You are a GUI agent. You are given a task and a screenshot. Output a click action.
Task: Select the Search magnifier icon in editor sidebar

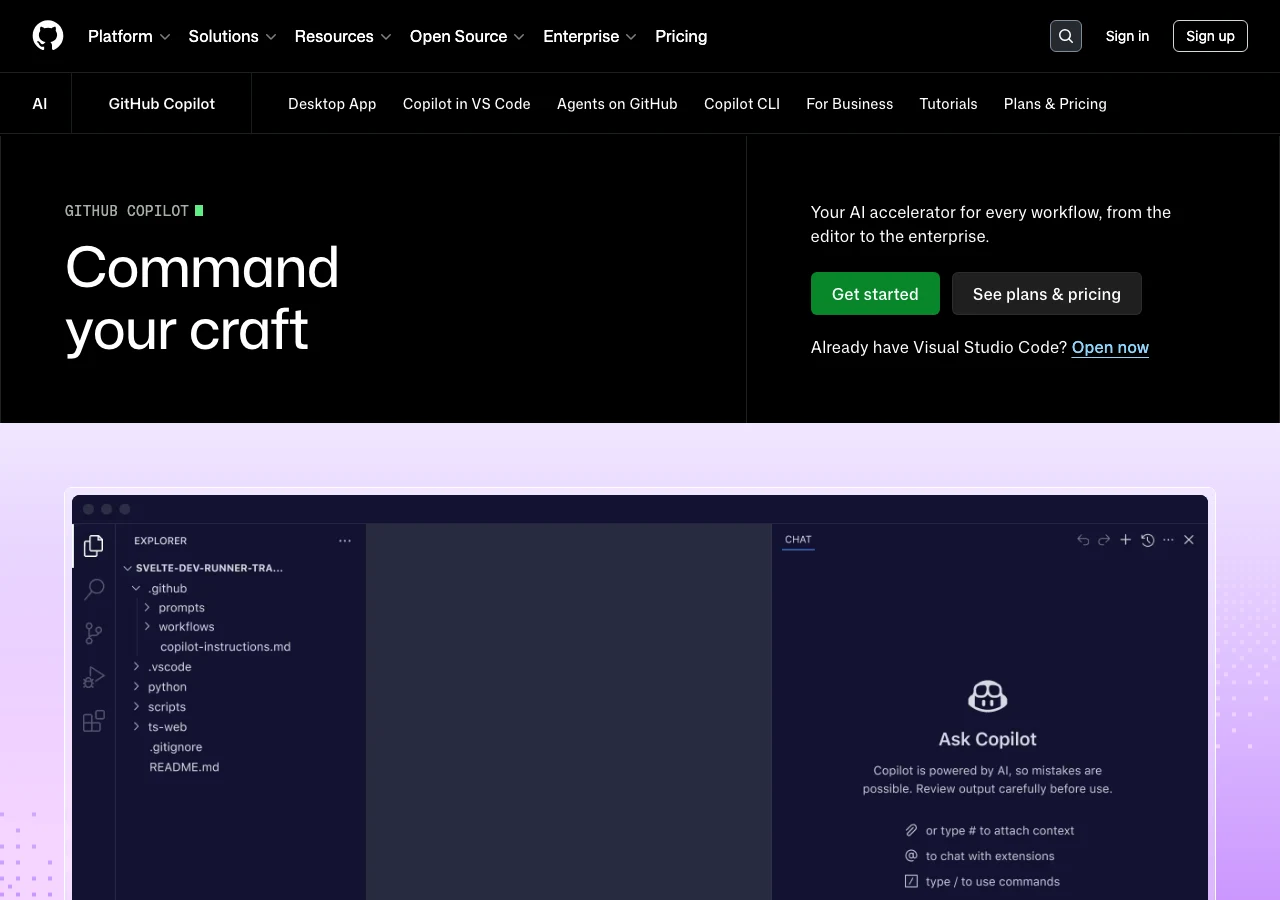tap(94, 589)
